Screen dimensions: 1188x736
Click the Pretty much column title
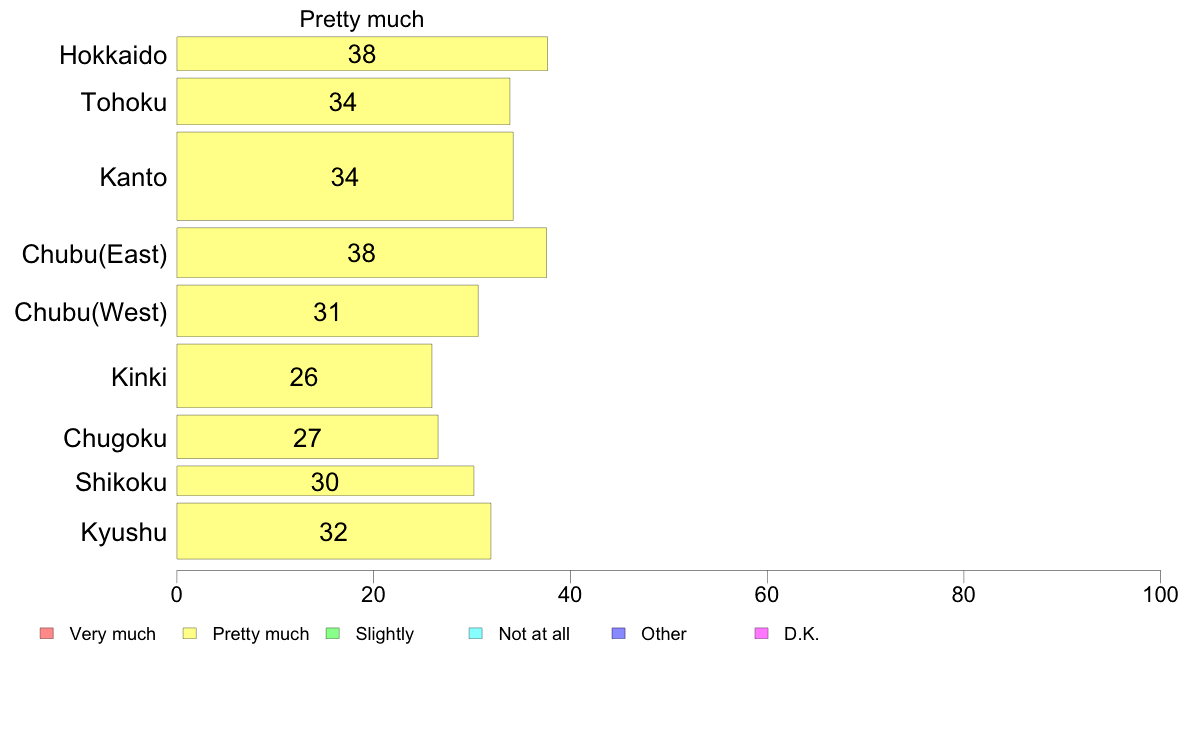point(361,19)
